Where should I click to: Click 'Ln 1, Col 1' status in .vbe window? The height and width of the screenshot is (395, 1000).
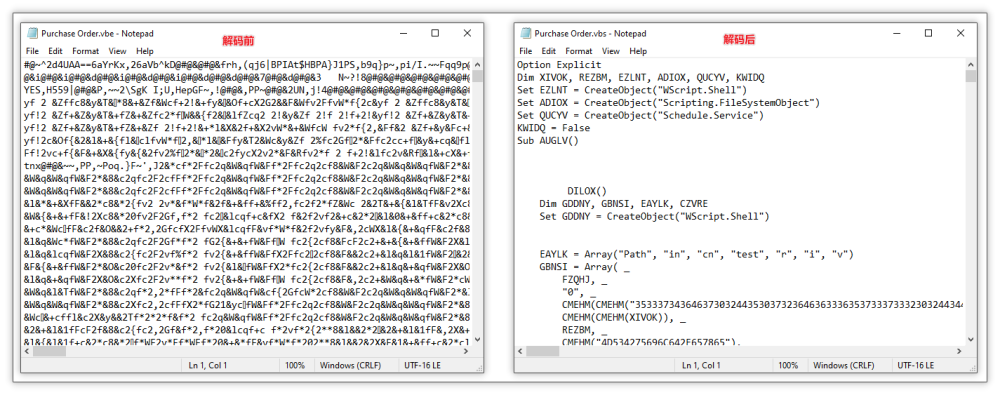point(207,366)
